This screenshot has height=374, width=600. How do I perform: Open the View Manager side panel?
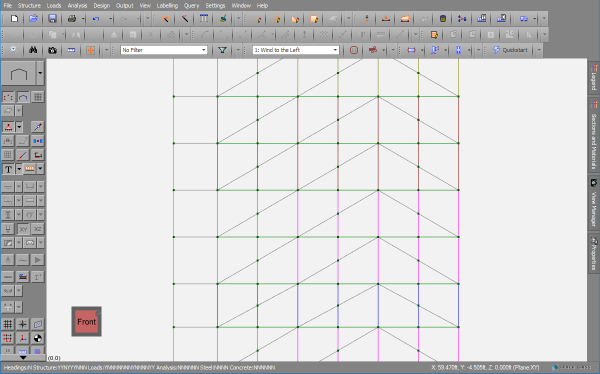pyautogui.click(x=594, y=203)
